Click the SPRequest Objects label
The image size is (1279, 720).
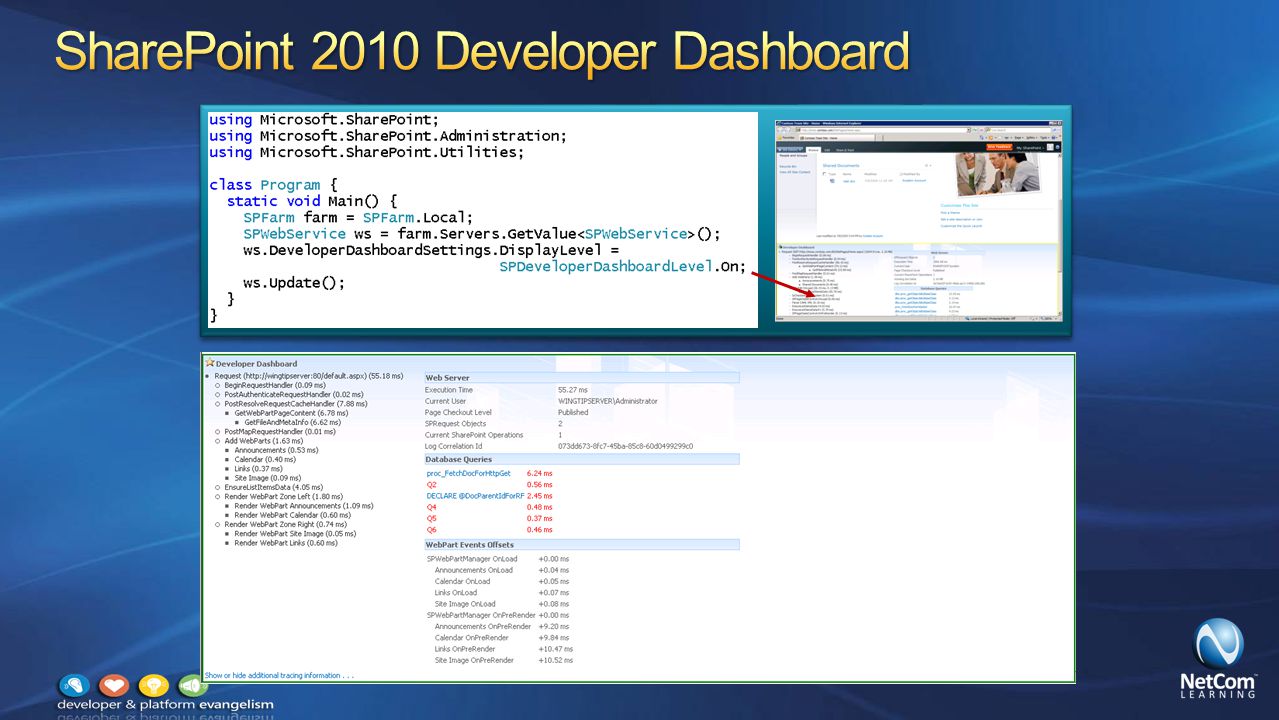(x=455, y=424)
